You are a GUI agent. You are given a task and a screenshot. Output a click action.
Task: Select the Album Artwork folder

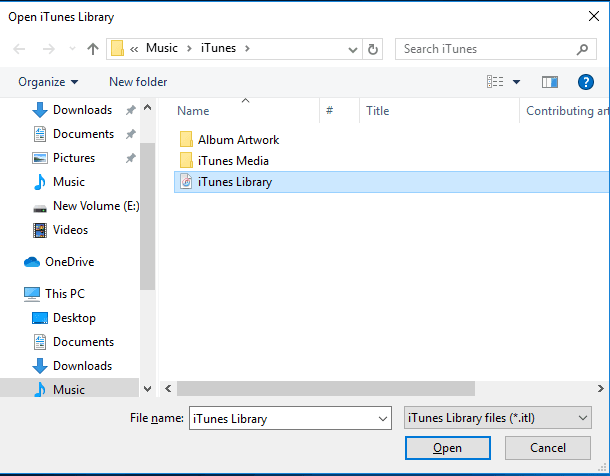(238, 140)
